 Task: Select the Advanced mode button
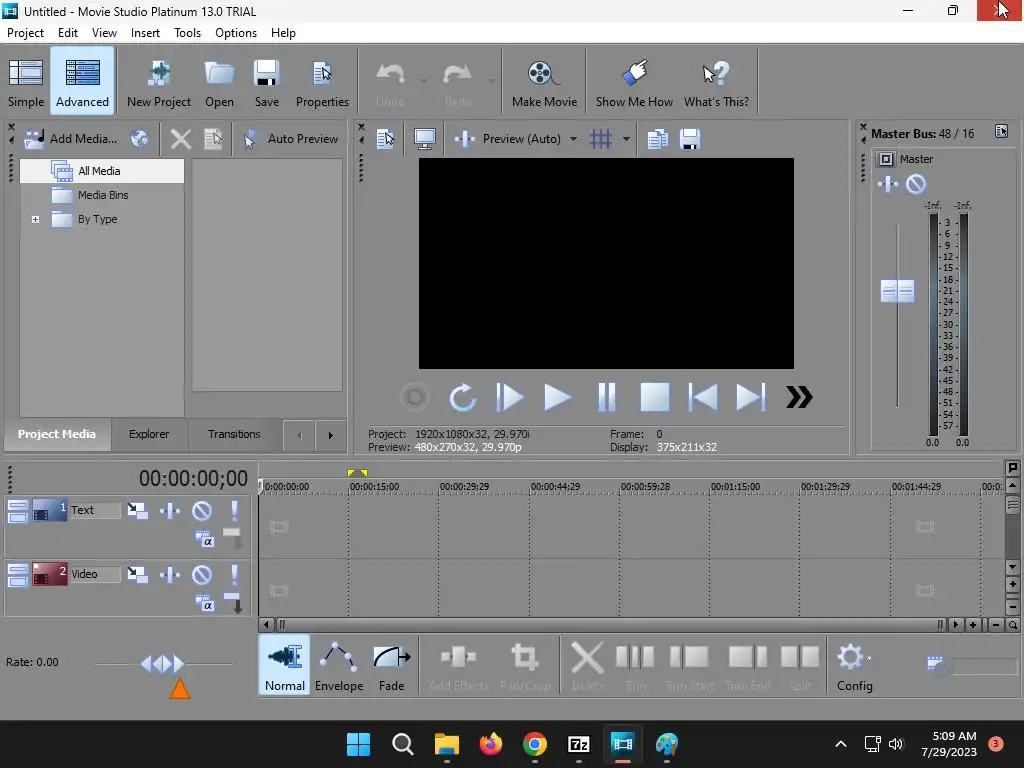(82, 82)
